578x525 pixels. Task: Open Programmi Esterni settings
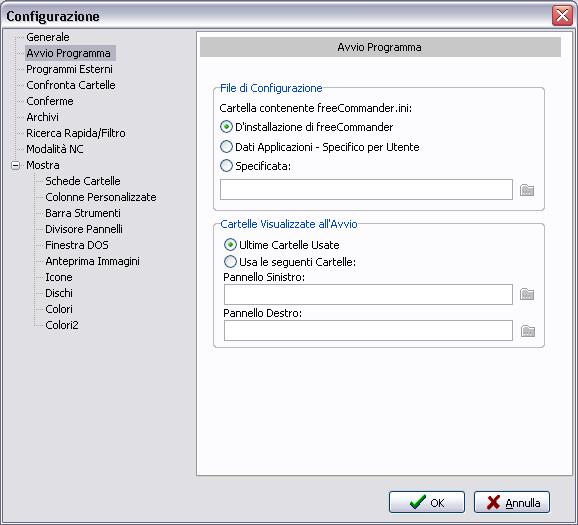69,69
